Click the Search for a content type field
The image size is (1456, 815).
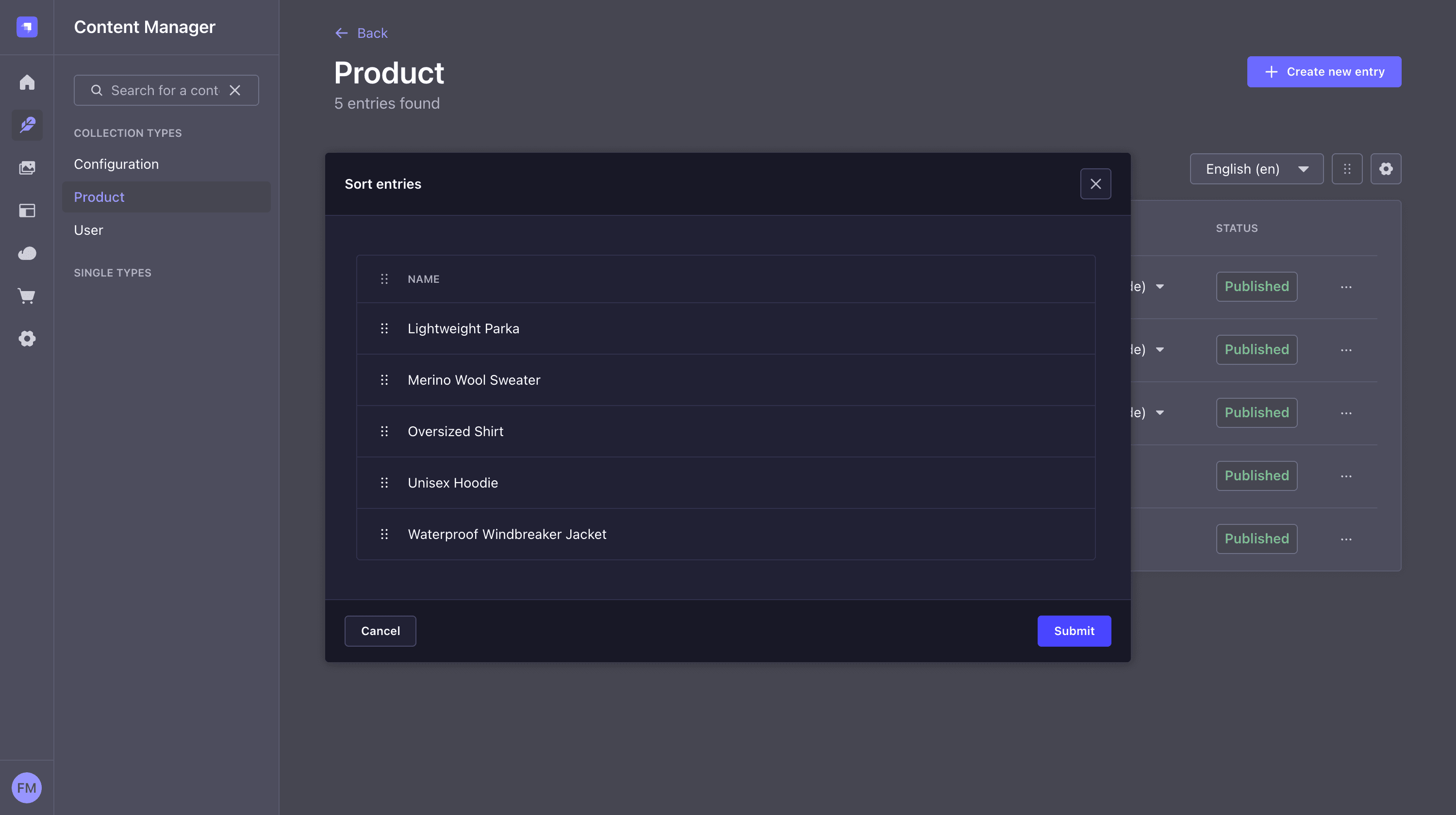[166, 90]
